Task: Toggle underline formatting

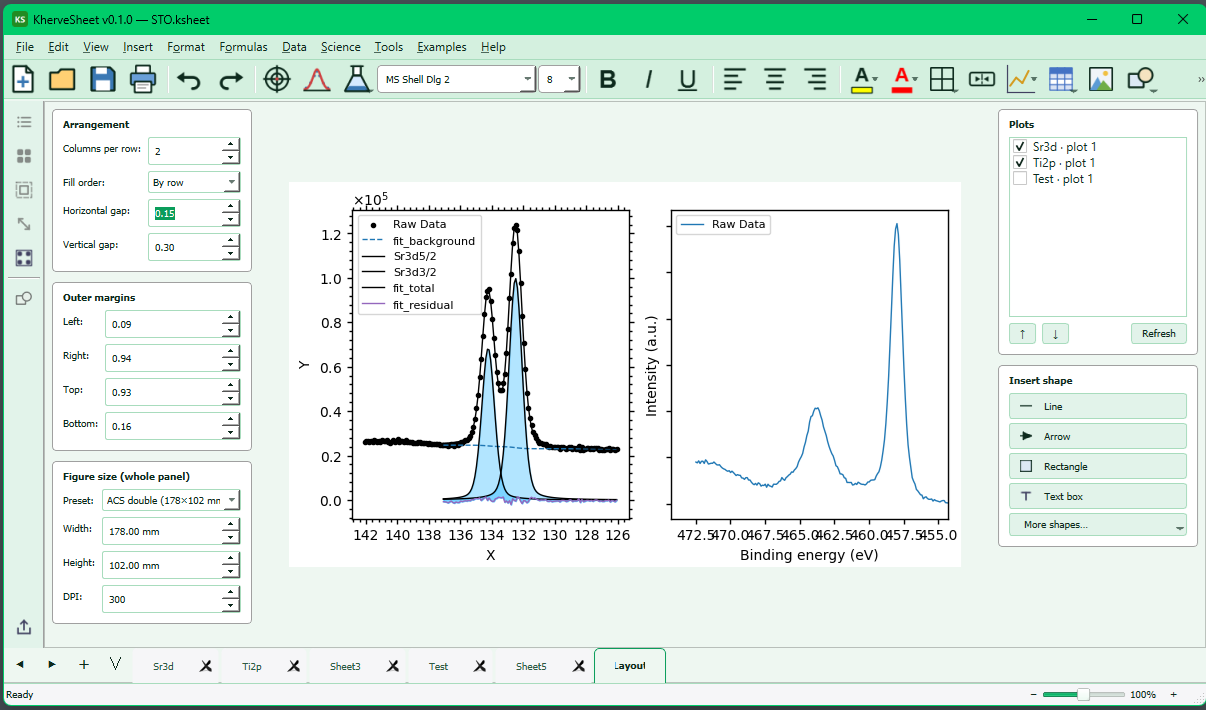Action: click(x=688, y=80)
